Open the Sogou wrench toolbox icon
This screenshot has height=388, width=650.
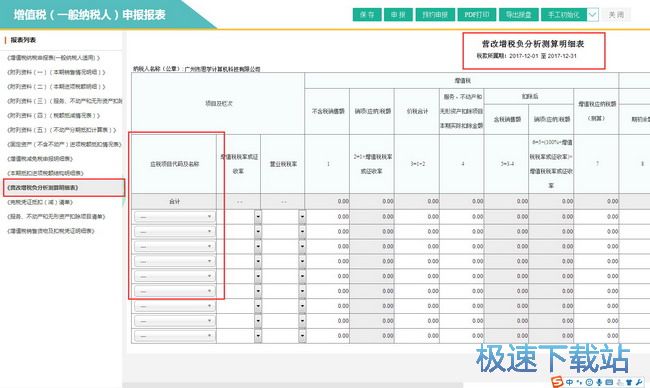[x=639, y=382]
